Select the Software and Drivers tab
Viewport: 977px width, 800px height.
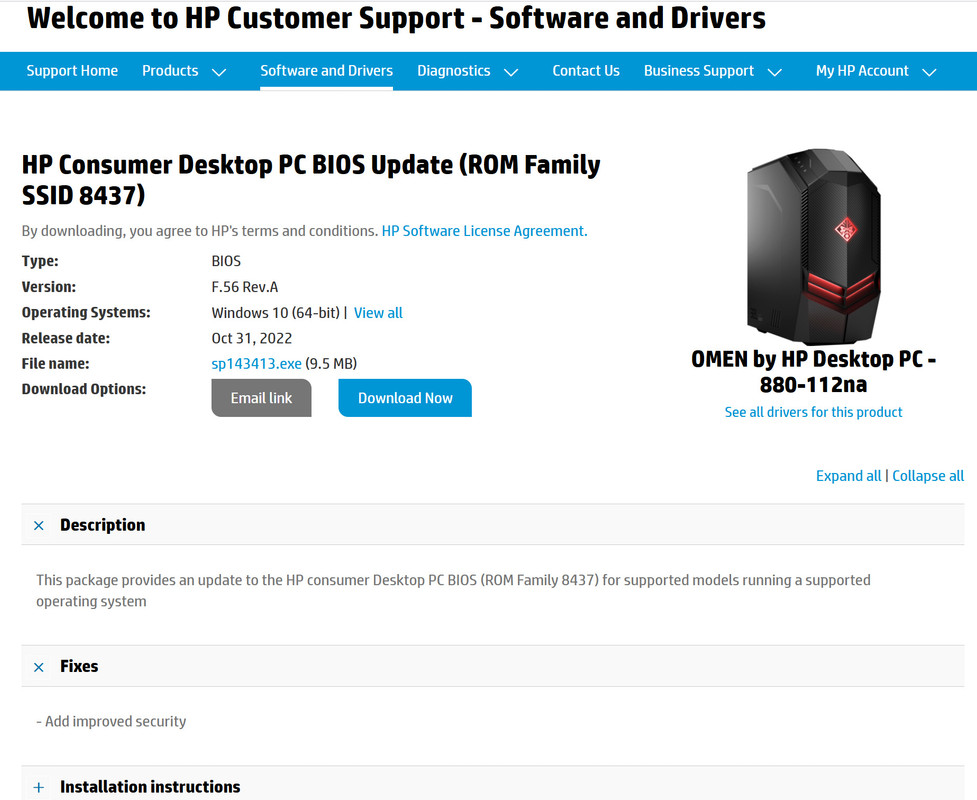[326, 71]
